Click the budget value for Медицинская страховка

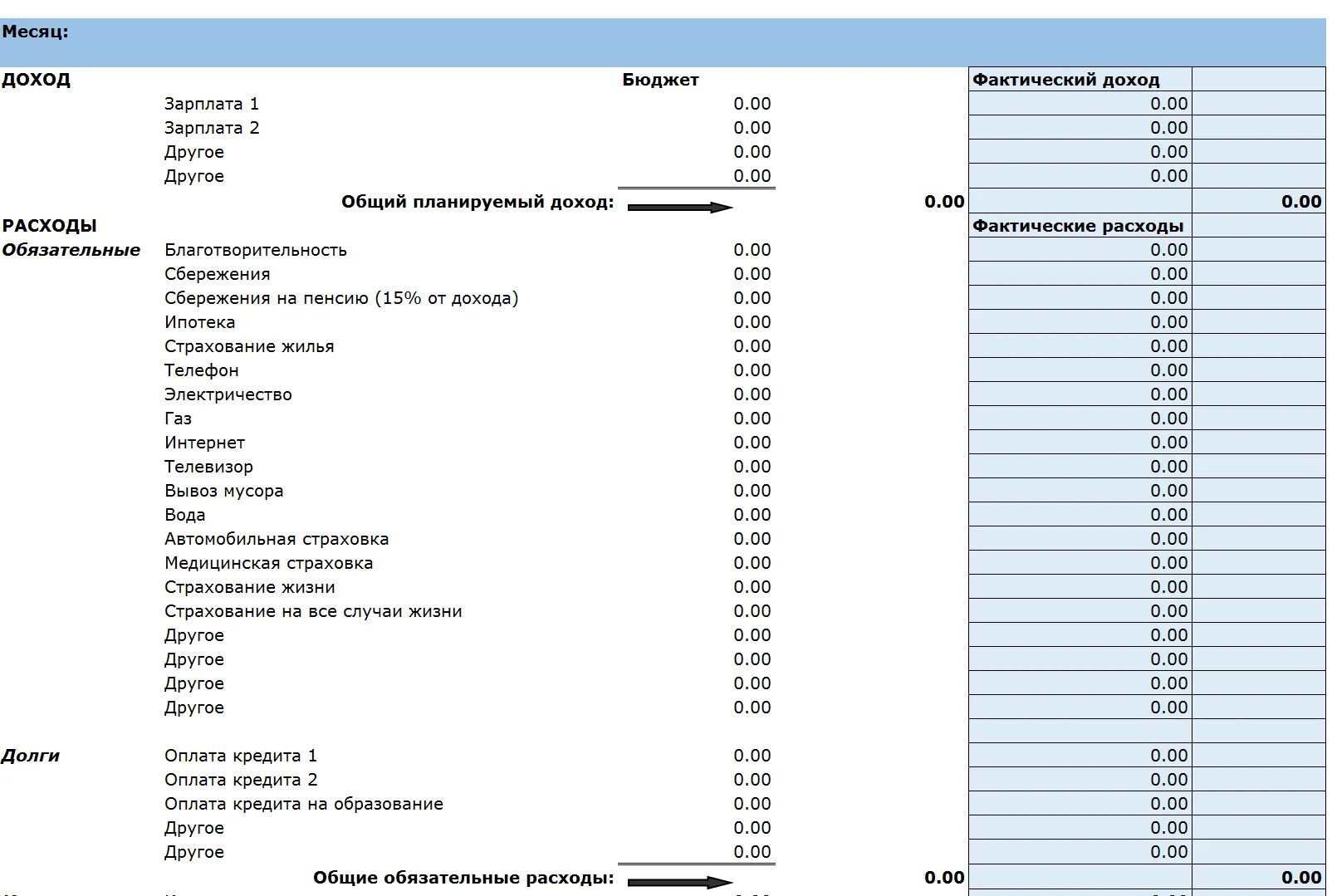(x=752, y=563)
